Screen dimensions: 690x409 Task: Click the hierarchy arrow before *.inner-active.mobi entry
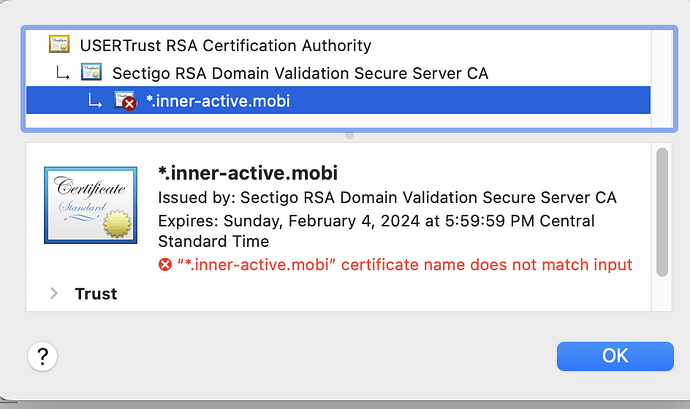(95, 100)
